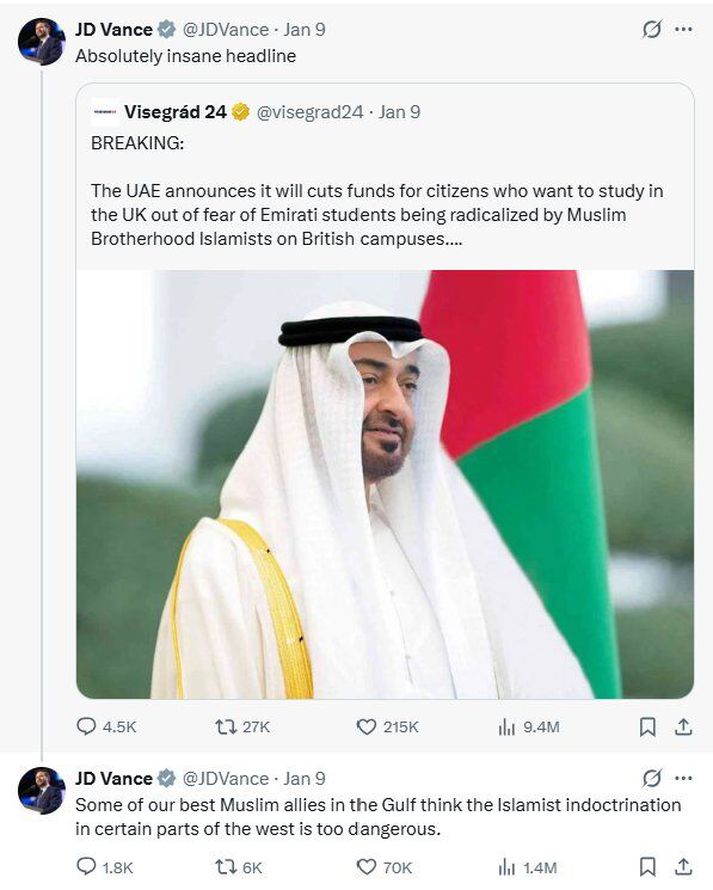Viewport: 713px width, 890px height.
Task: Repost the first post with 27K reposts
Action: (226, 727)
